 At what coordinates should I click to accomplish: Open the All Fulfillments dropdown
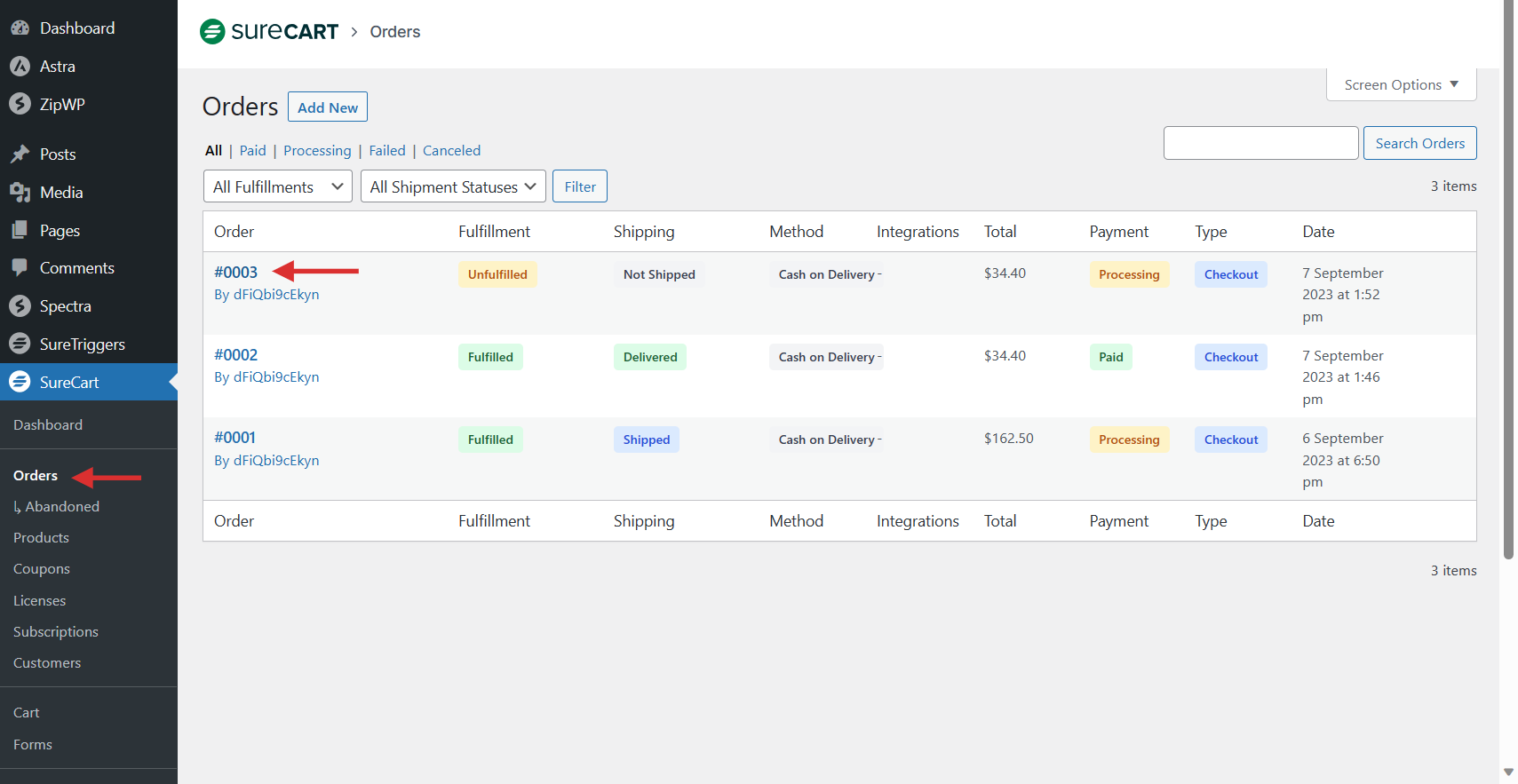(x=277, y=186)
